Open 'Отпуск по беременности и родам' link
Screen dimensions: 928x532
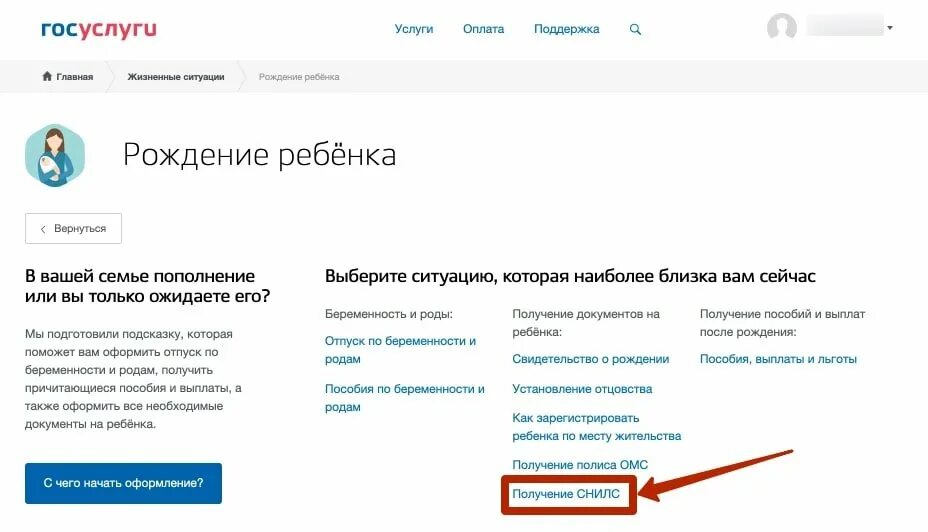[400, 350]
